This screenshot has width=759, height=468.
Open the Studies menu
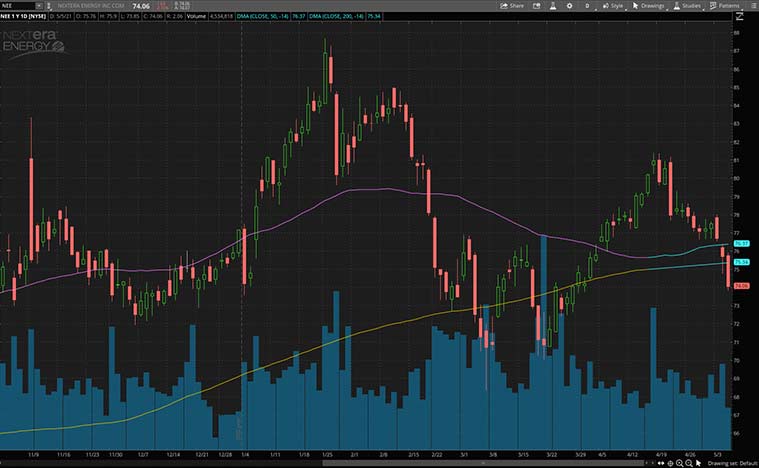(688, 5)
